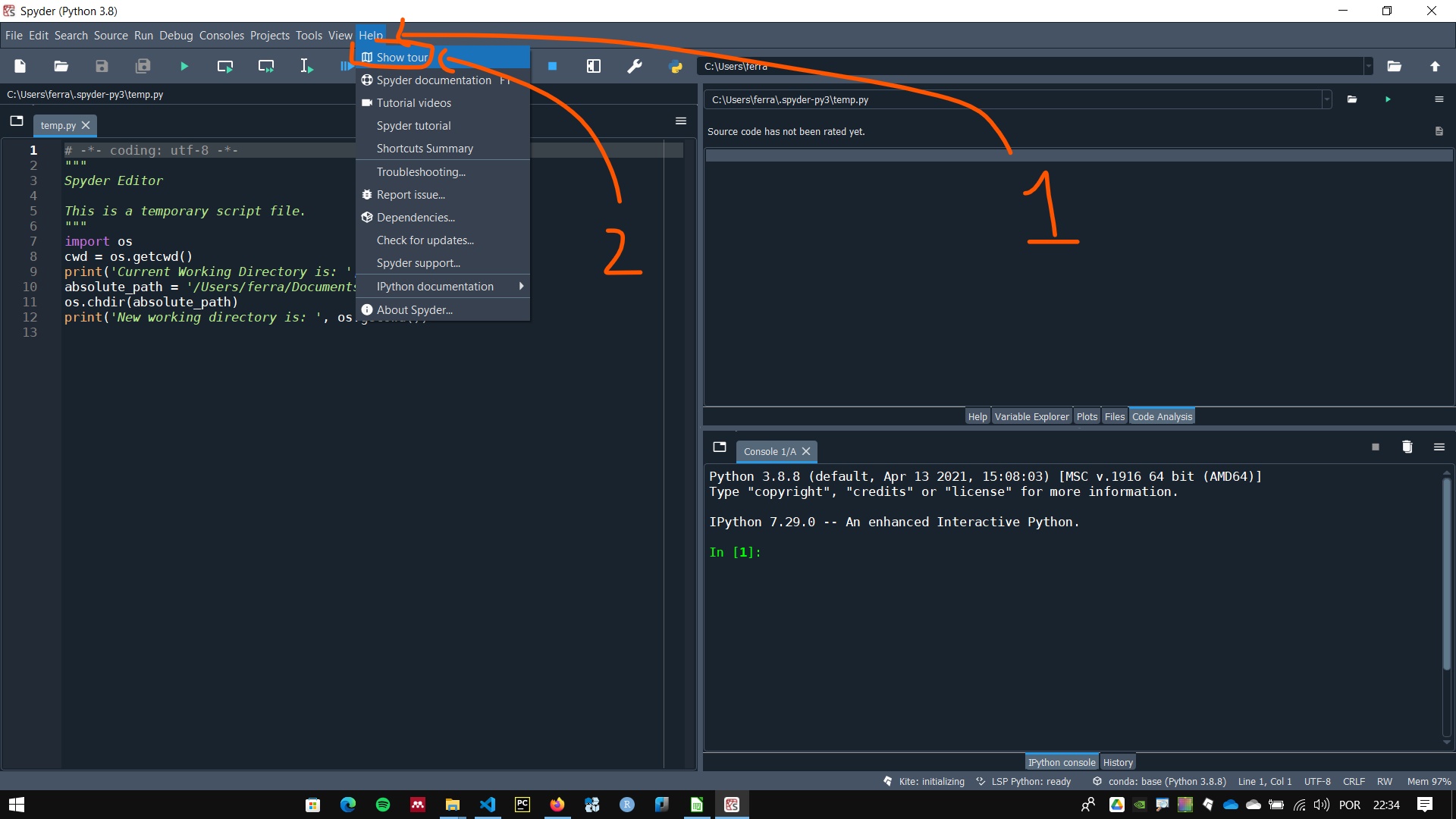Open Windows Start menu
The width and height of the screenshot is (1456, 819).
pyautogui.click(x=17, y=805)
